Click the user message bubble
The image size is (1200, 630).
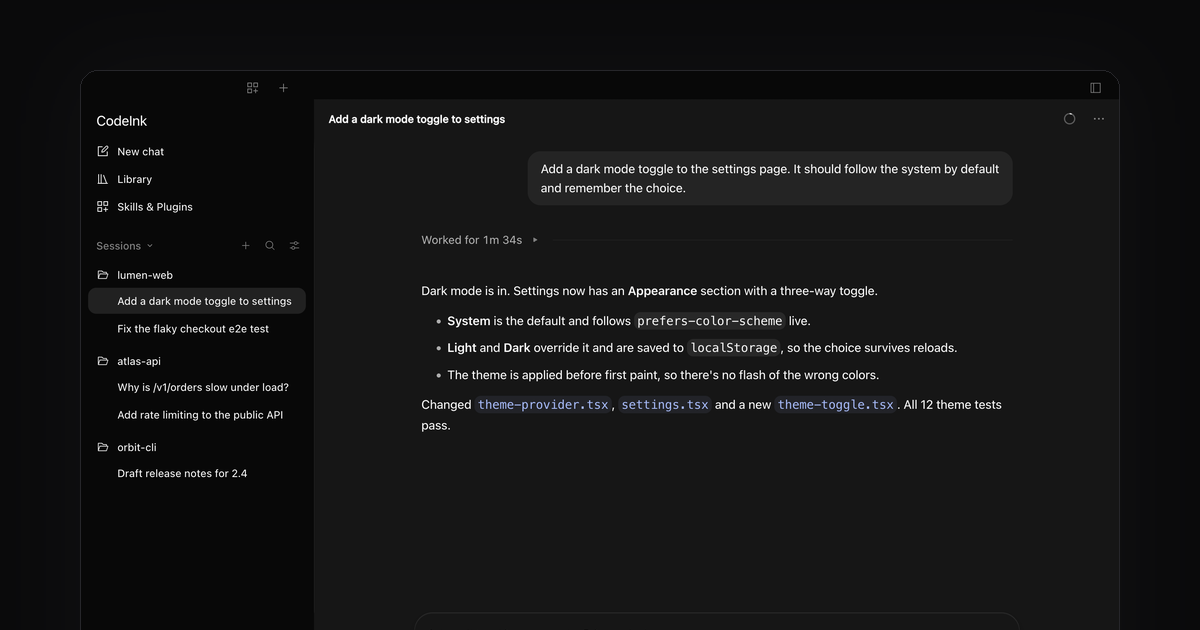(770, 179)
